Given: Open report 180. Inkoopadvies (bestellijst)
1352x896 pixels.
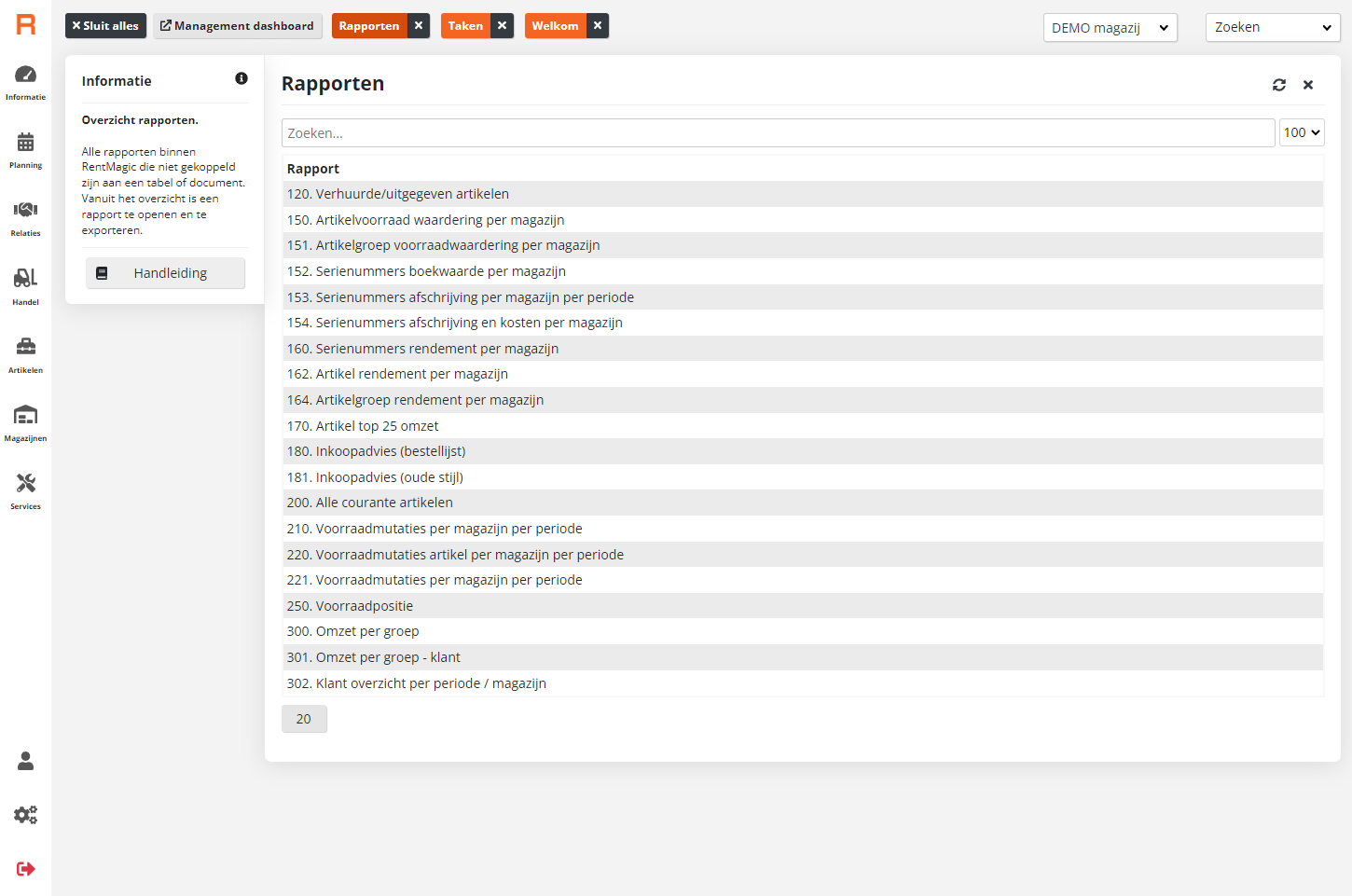Looking at the screenshot, I should click(x=803, y=451).
